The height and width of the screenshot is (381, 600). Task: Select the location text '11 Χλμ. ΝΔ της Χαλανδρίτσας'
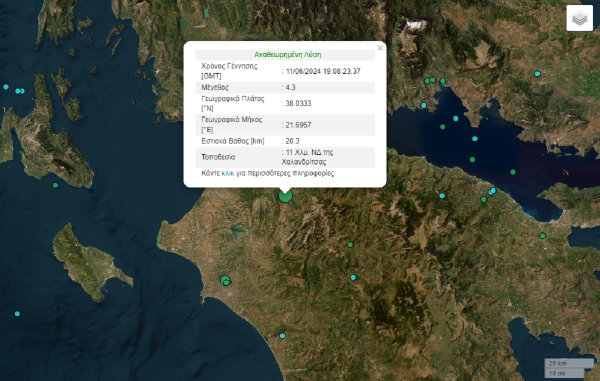(x=308, y=157)
